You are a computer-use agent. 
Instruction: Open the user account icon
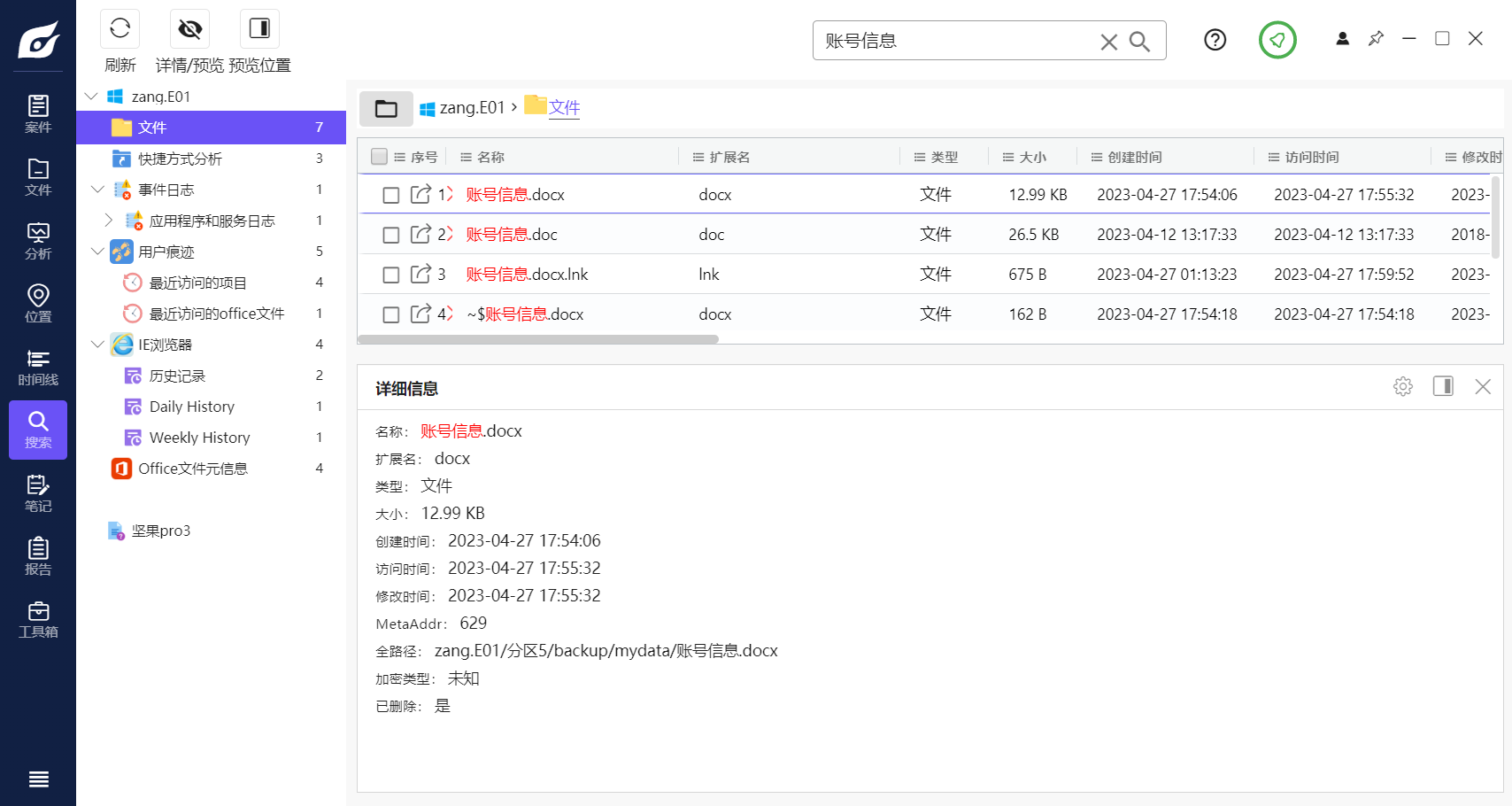[1342, 39]
